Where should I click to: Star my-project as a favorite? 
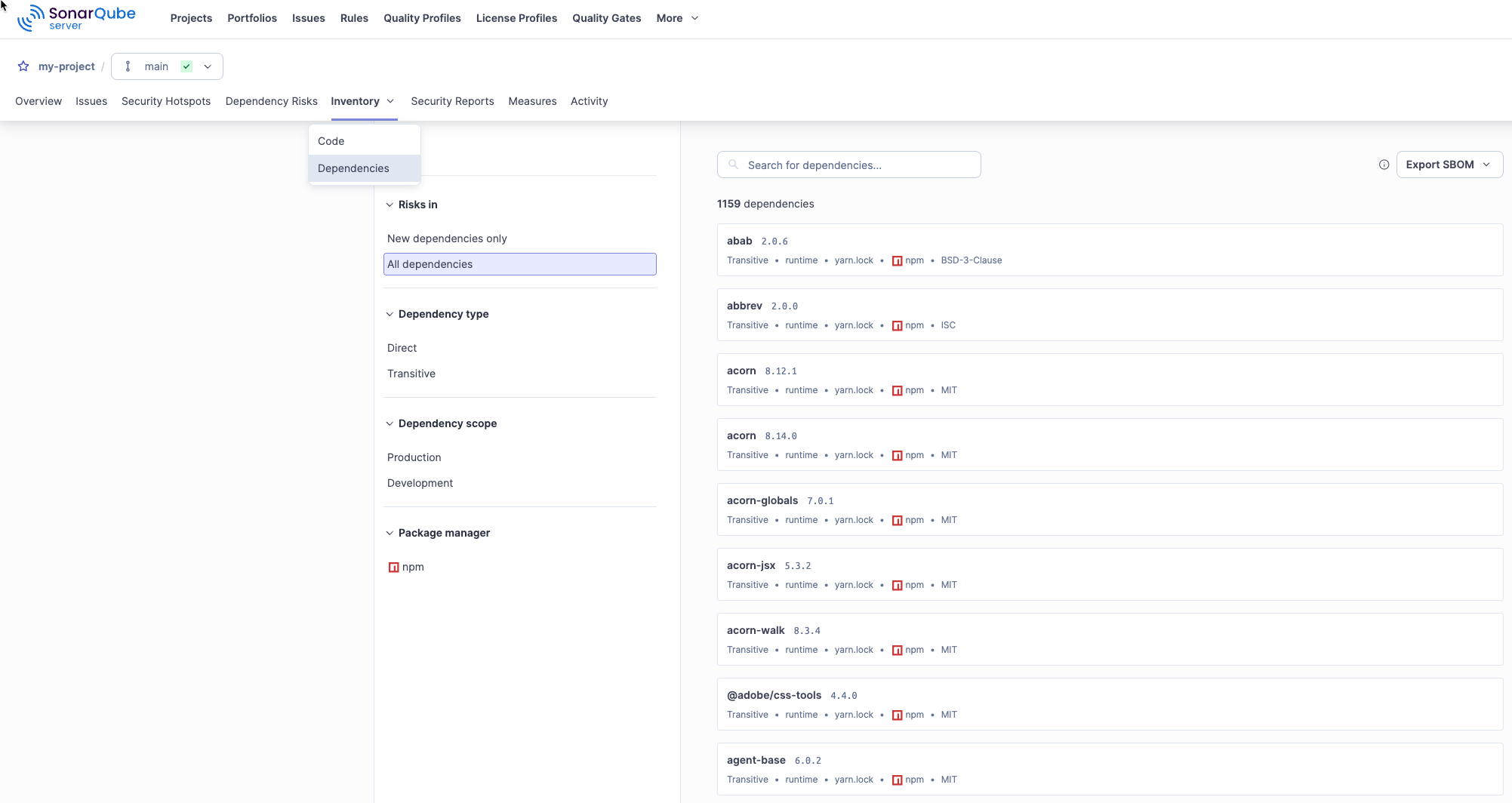23,66
